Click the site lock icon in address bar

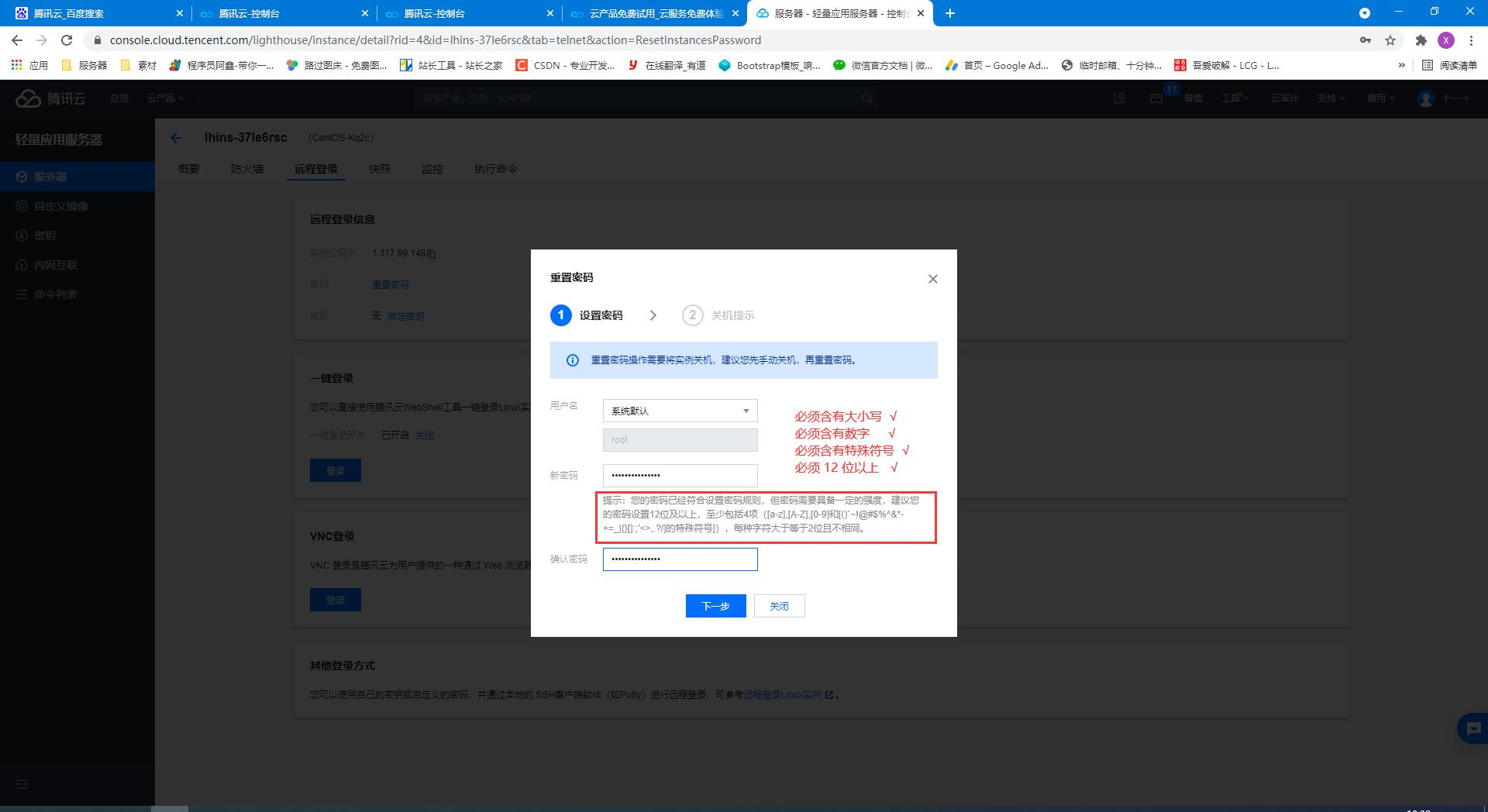97,40
